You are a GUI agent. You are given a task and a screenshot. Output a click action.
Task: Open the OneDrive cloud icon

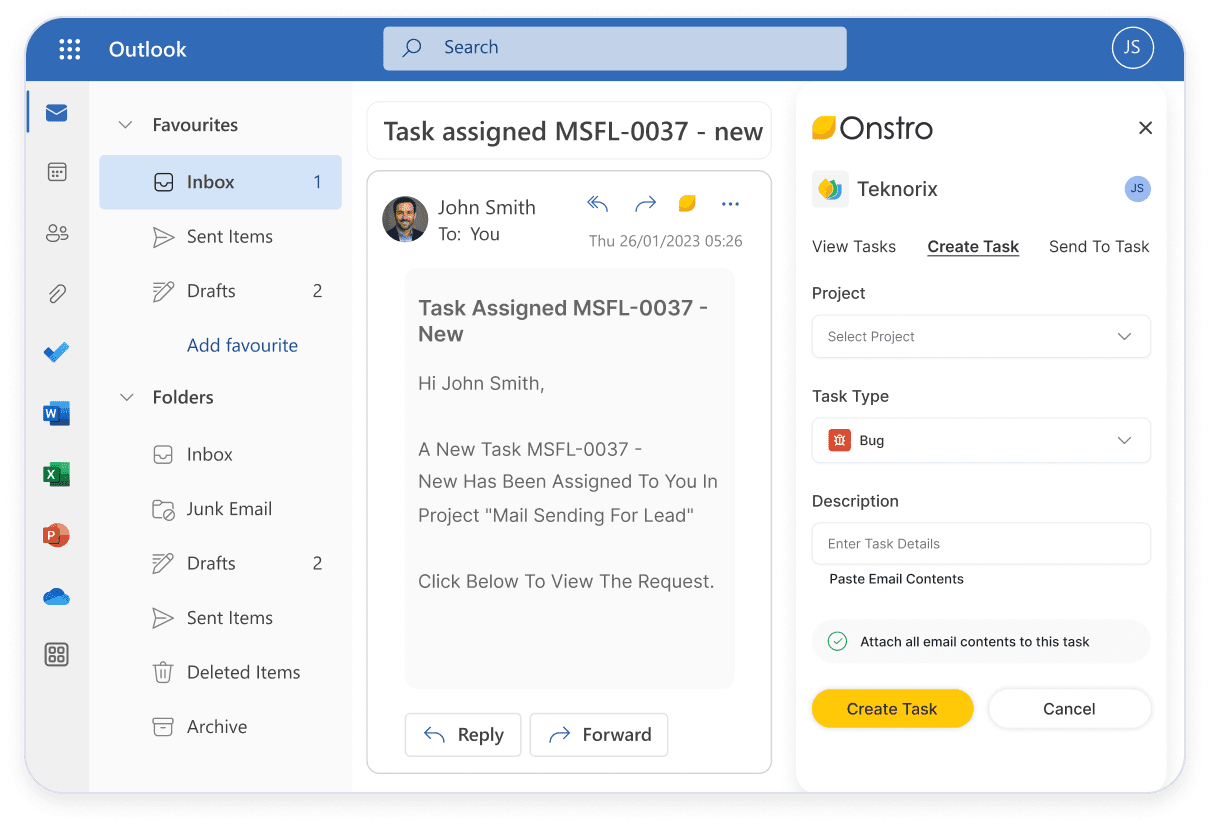click(x=57, y=597)
